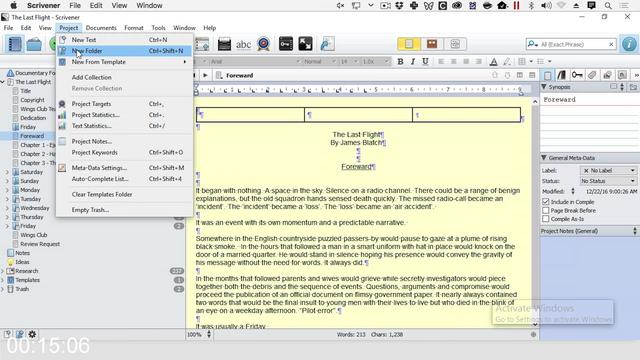Image resolution: width=640 pixels, height=360 pixels.
Task: Click the highlight color pen icon
Action: 507,62
